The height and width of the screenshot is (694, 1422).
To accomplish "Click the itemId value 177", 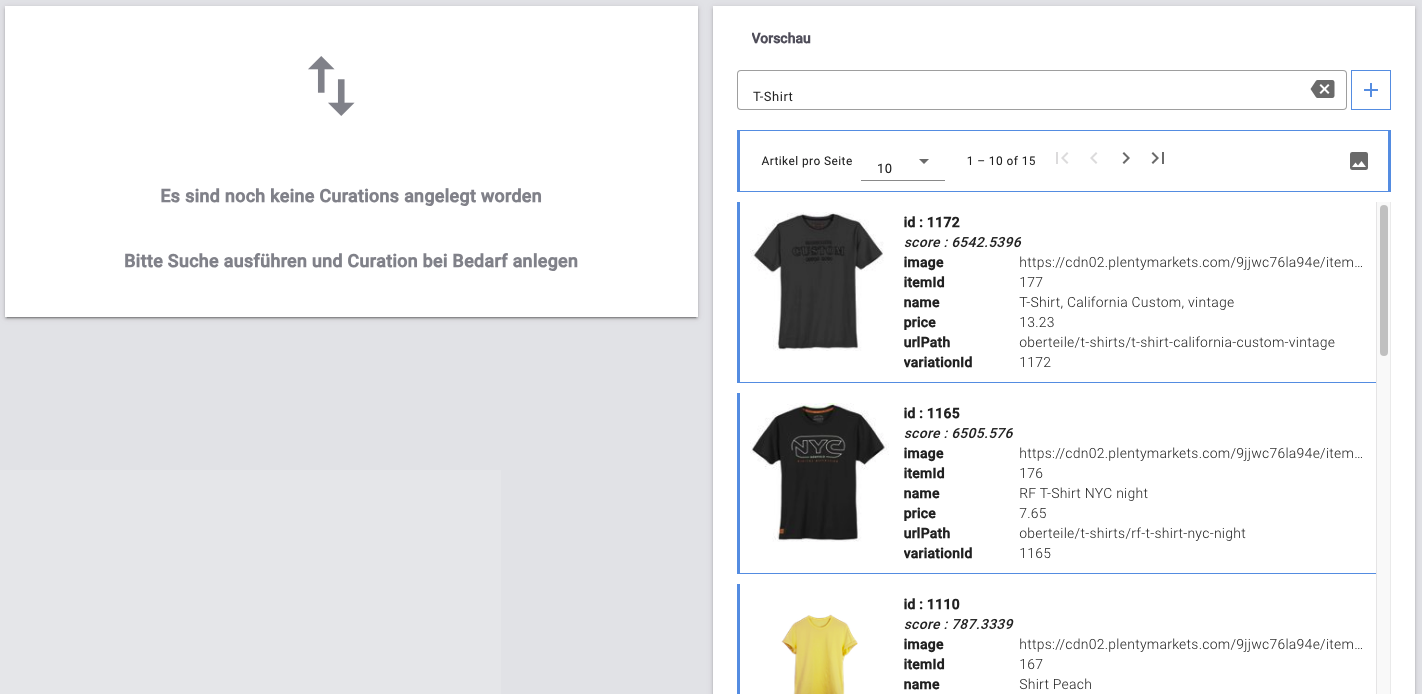I will 1031,282.
